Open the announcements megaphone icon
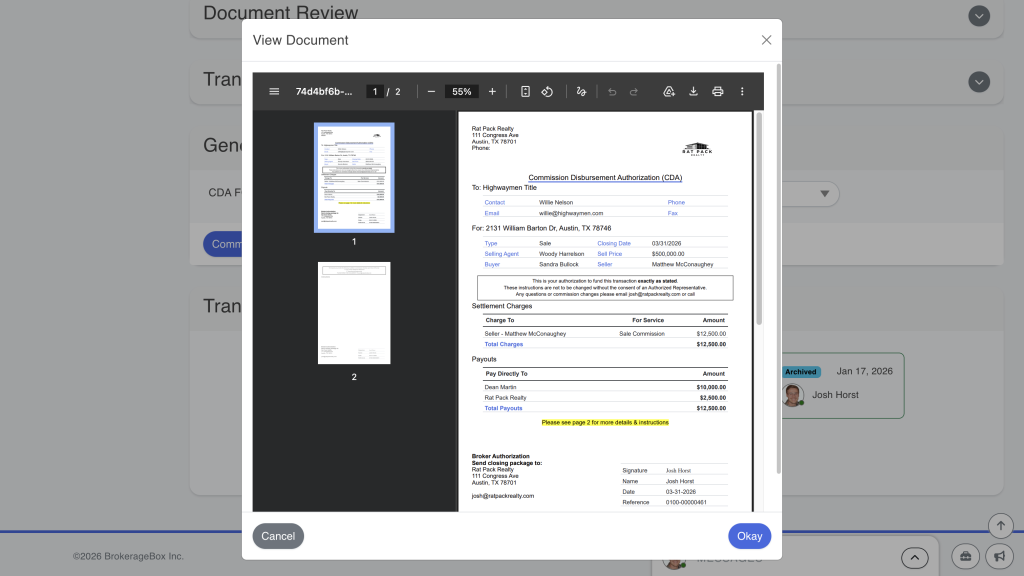1024x576 pixels. pyautogui.click(x=999, y=557)
